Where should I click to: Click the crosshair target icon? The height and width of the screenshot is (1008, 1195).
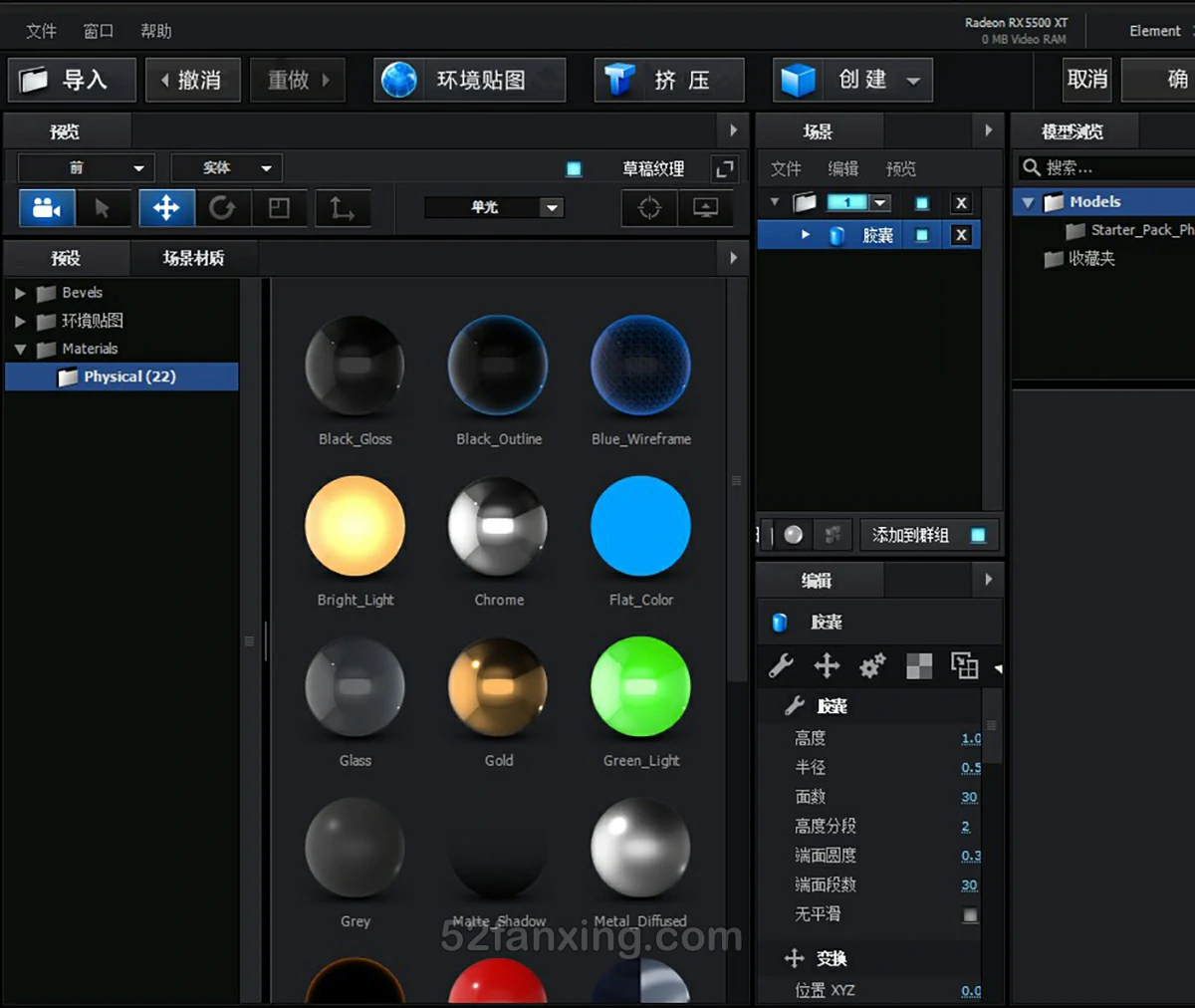click(x=649, y=207)
